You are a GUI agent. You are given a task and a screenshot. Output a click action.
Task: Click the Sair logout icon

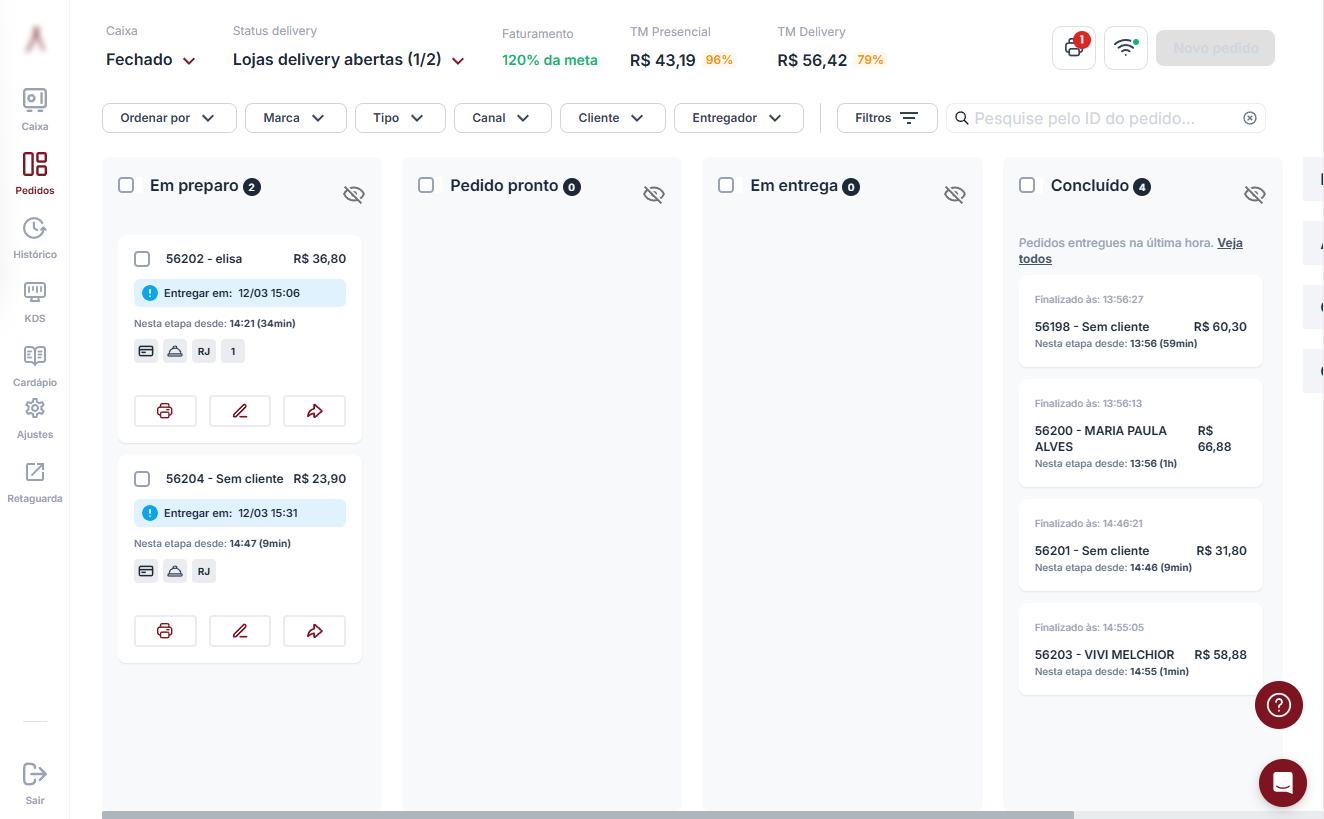[35, 774]
